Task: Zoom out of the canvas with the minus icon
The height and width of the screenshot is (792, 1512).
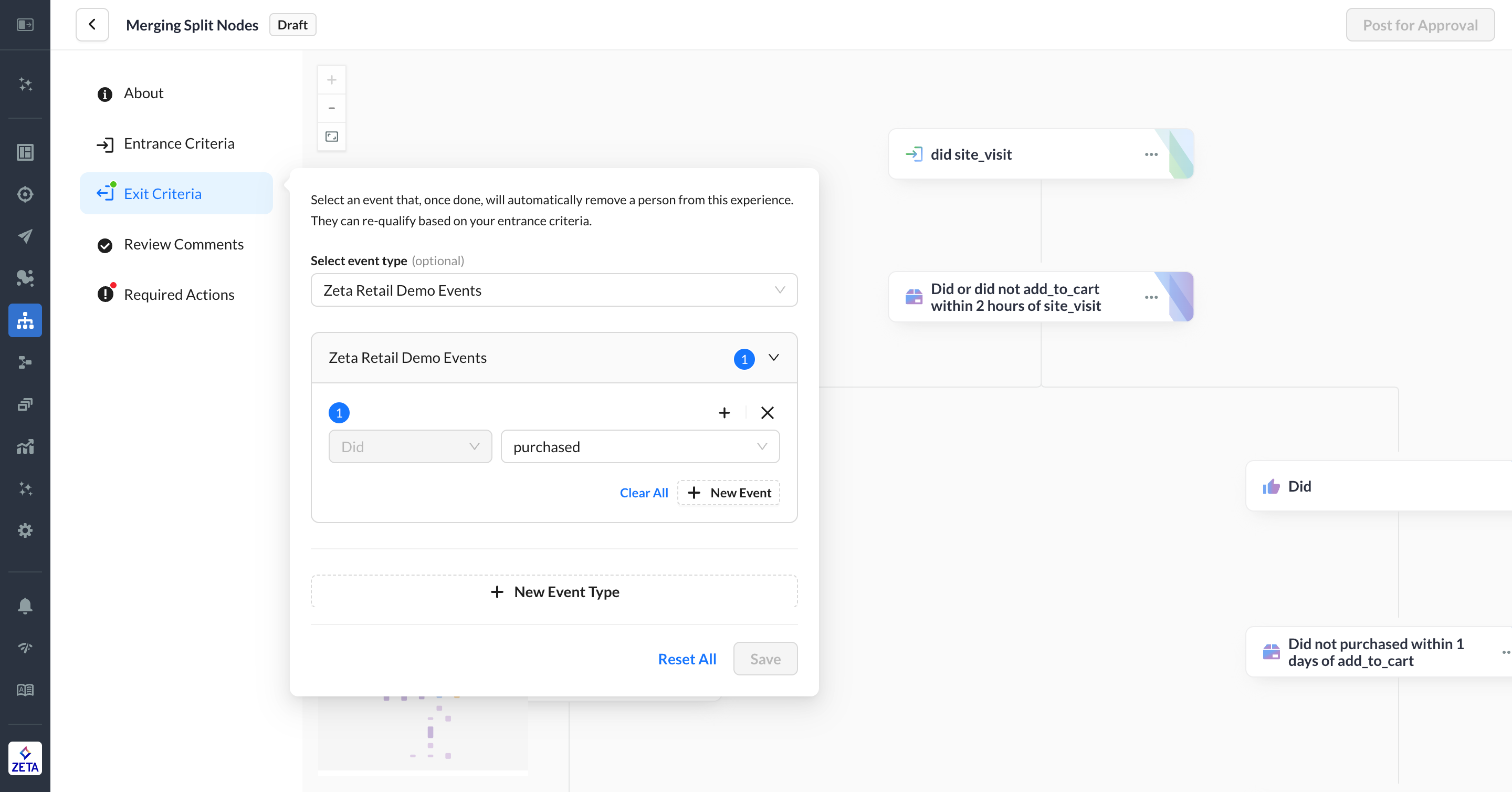Action: coord(332,108)
